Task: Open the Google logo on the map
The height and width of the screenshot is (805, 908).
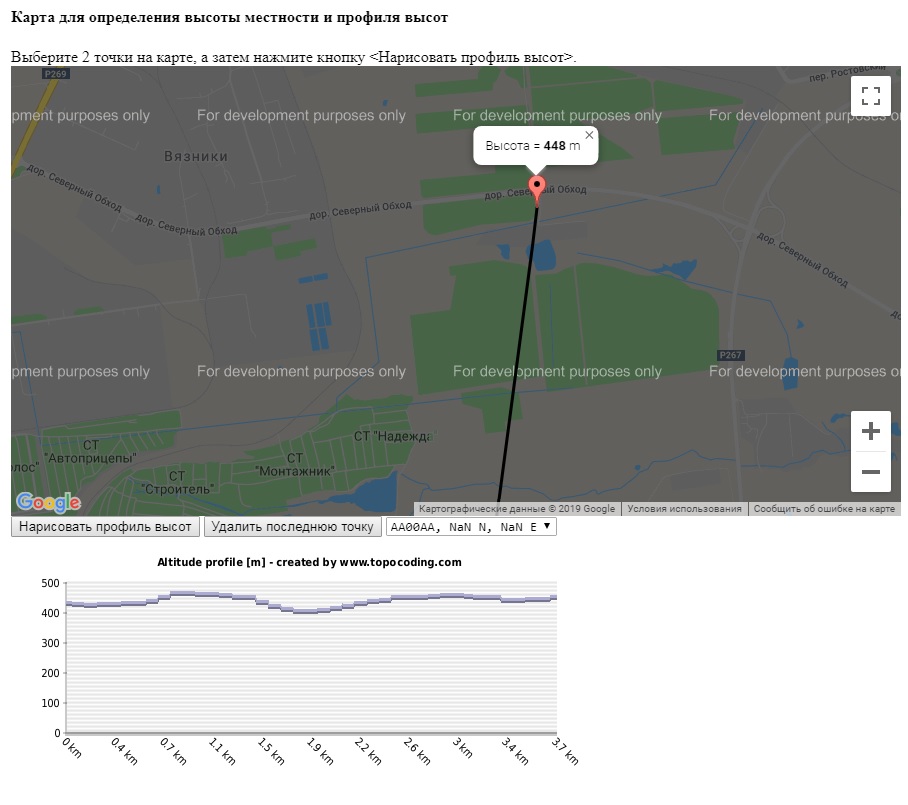Action: [48, 502]
